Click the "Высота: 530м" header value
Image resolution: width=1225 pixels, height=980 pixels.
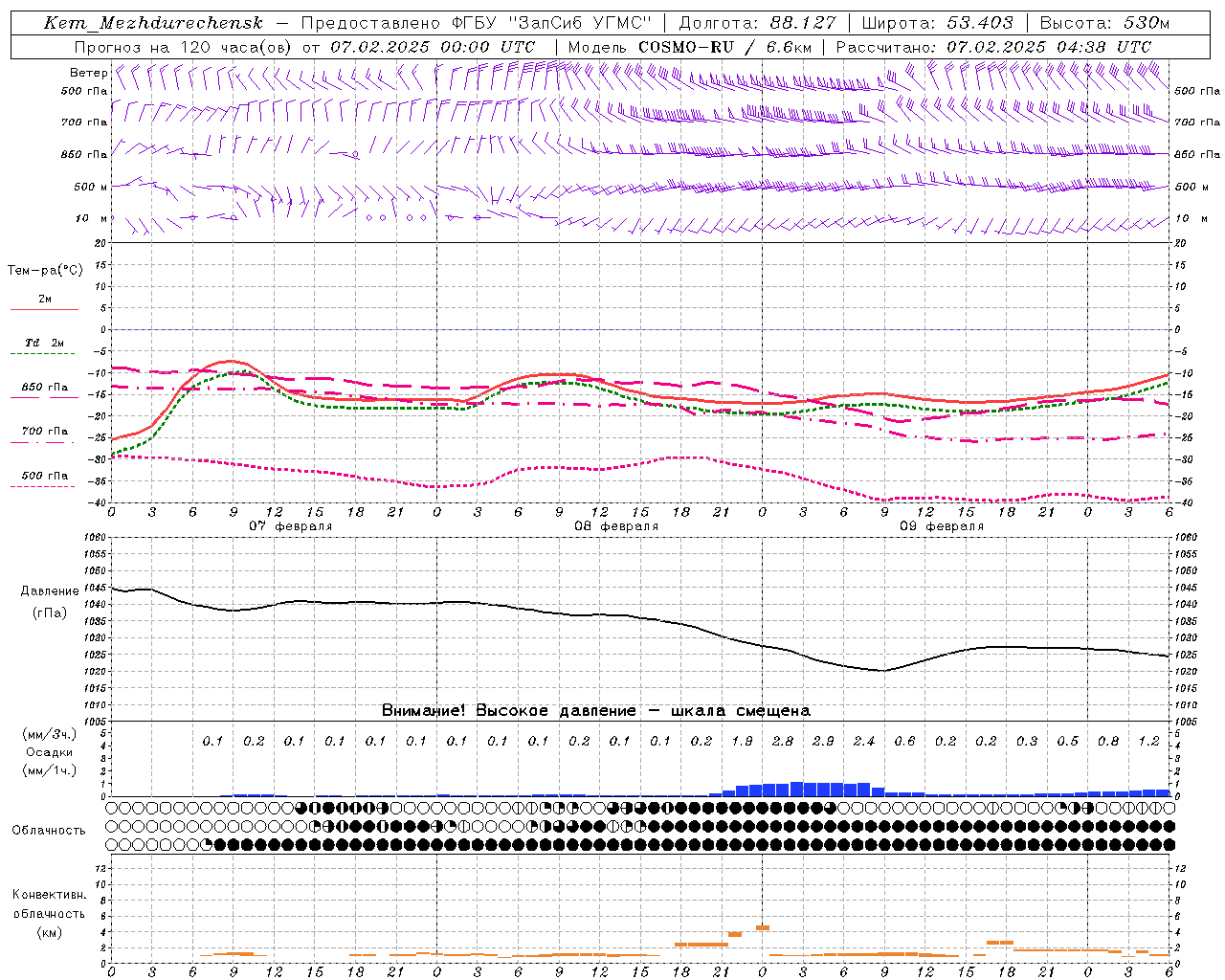(x=1104, y=23)
